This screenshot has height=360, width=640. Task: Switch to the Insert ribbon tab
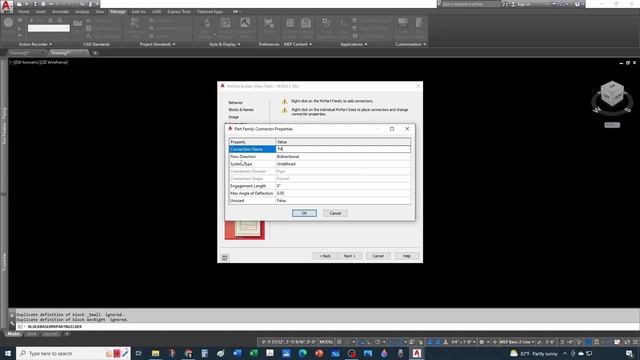pos(41,12)
